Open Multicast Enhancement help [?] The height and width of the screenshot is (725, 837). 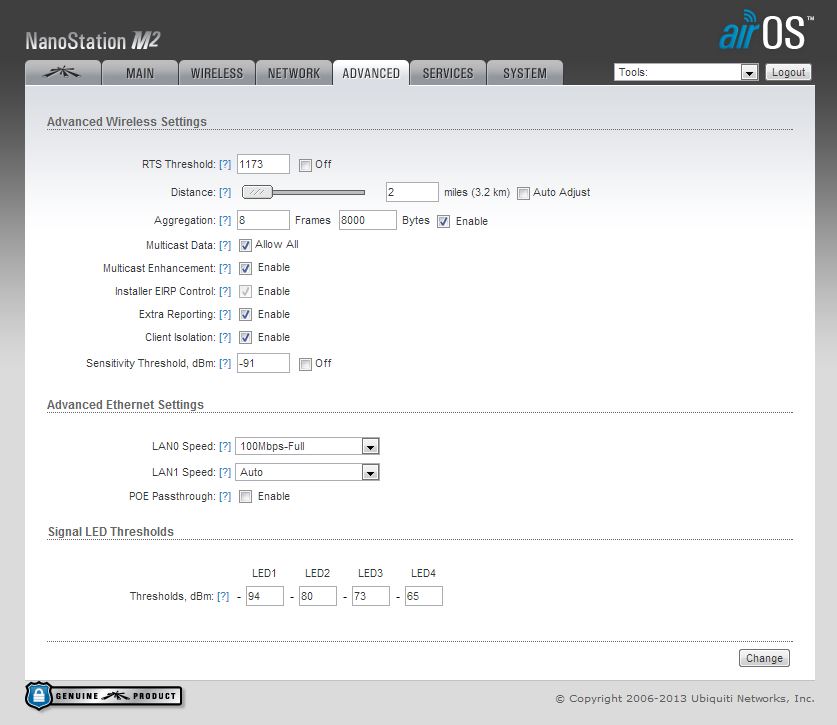coord(225,268)
